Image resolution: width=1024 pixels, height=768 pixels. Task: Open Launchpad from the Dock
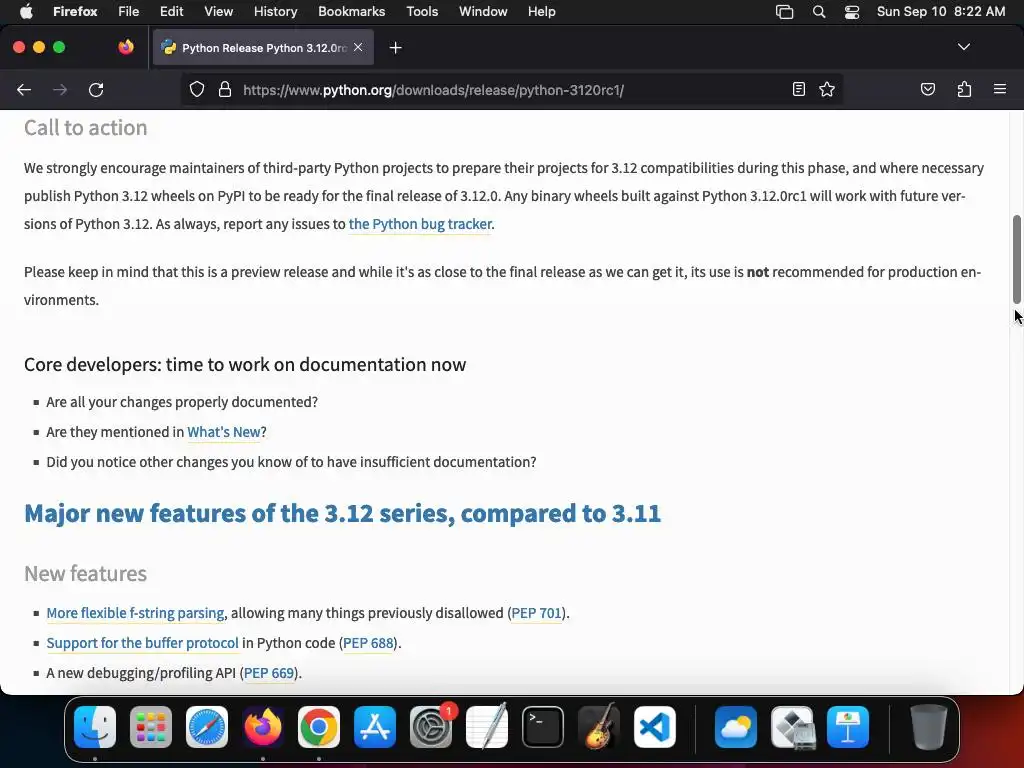[x=151, y=727]
